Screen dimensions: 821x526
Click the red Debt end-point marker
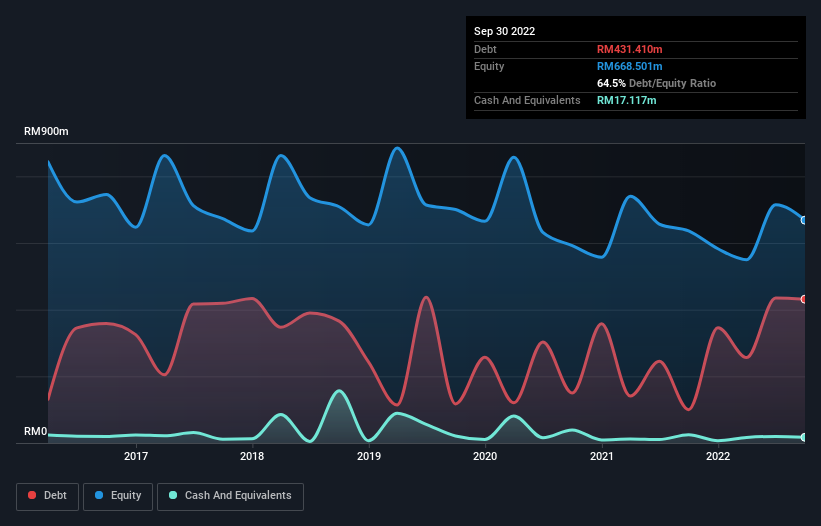tap(804, 299)
